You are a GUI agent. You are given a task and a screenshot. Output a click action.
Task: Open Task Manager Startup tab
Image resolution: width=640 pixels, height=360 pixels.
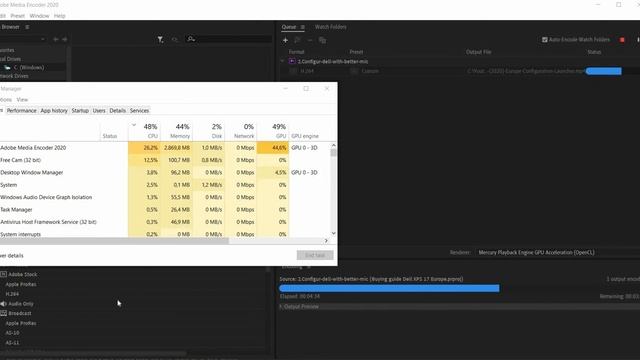click(80, 111)
